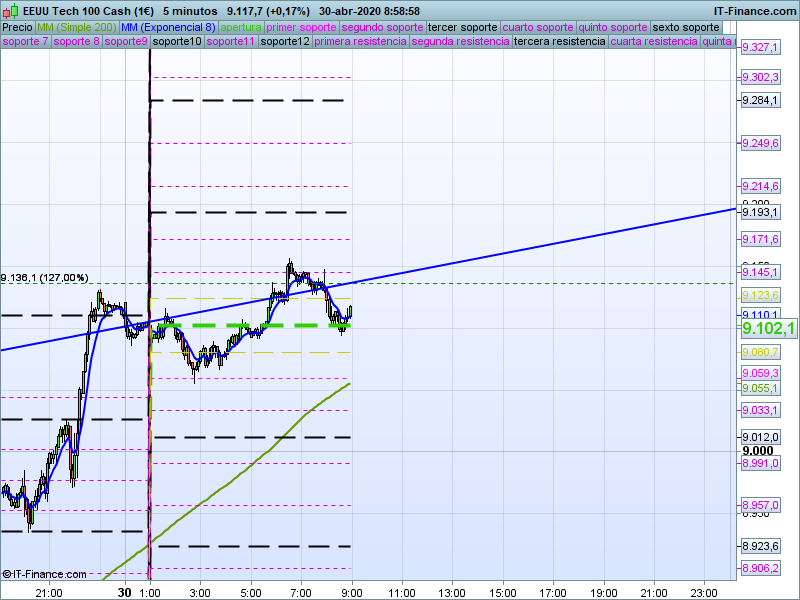Select the yellow 9.123,6 price tag
This screenshot has height=600, width=800.
click(x=760, y=295)
